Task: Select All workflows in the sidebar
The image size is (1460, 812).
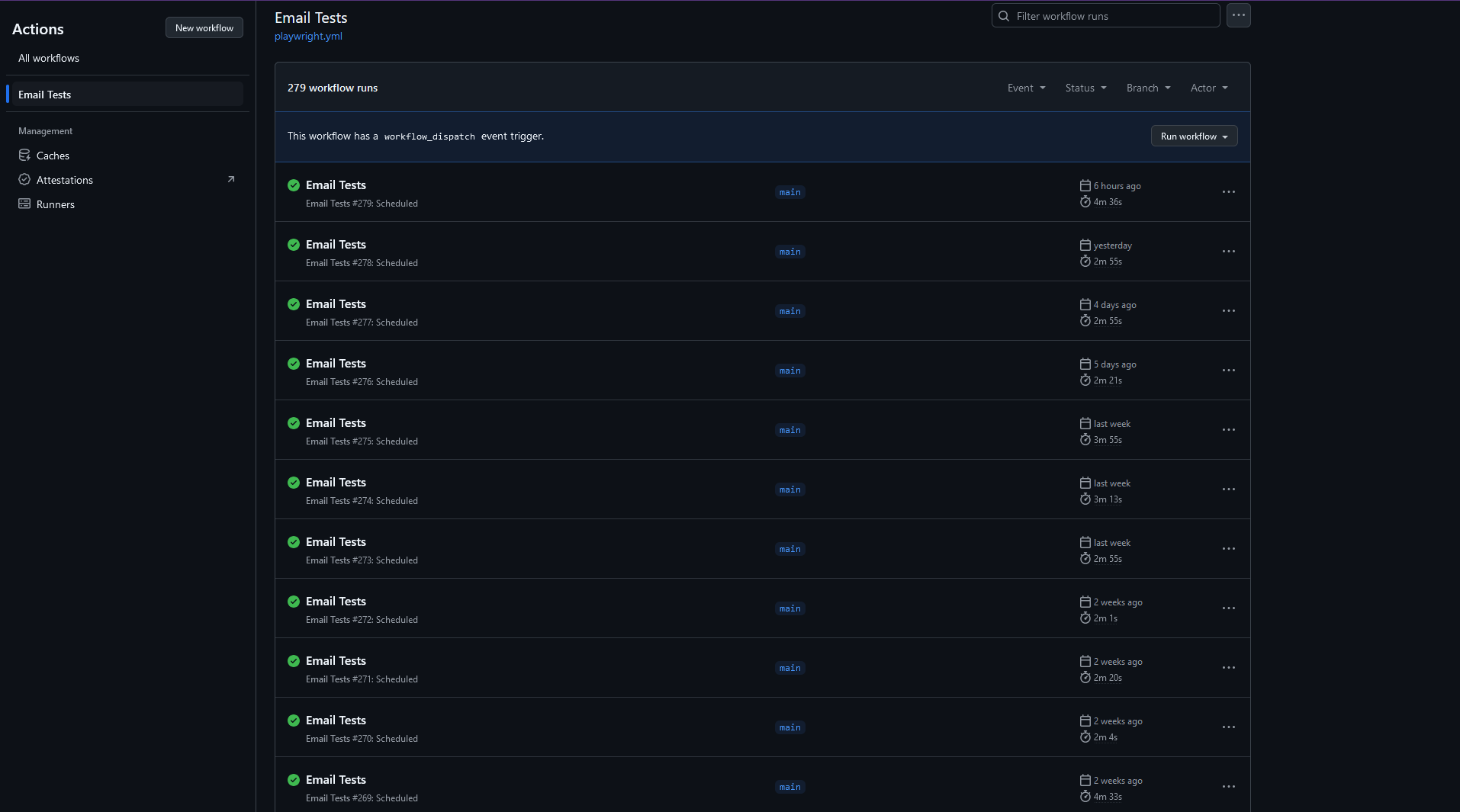Action: 49,58
